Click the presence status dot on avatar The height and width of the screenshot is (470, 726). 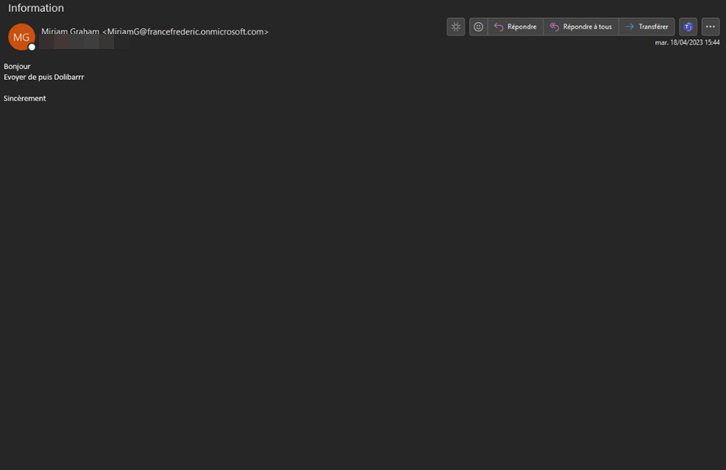coord(32,47)
